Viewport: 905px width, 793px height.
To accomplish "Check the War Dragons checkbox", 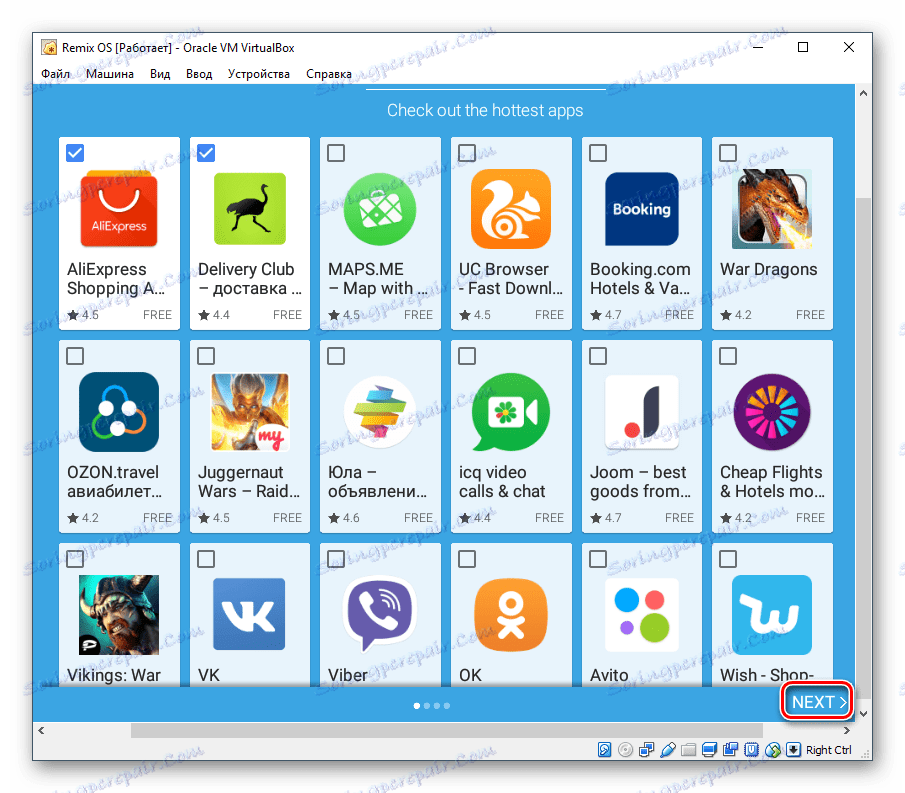I will point(728,153).
